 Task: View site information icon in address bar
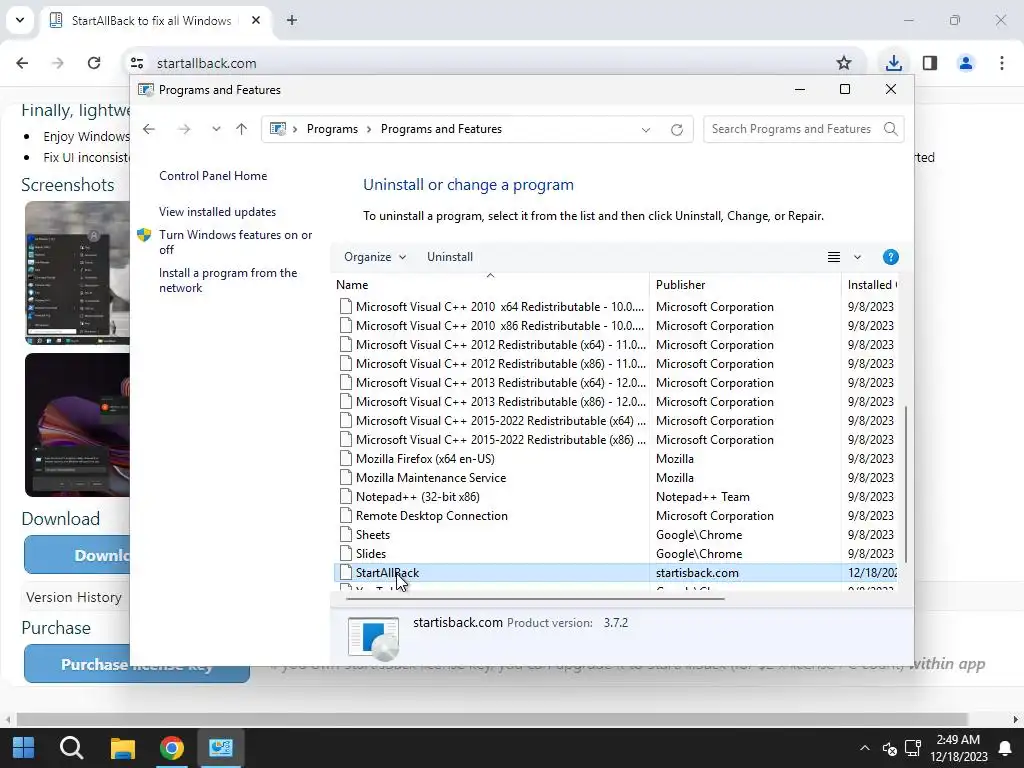[x=137, y=63]
